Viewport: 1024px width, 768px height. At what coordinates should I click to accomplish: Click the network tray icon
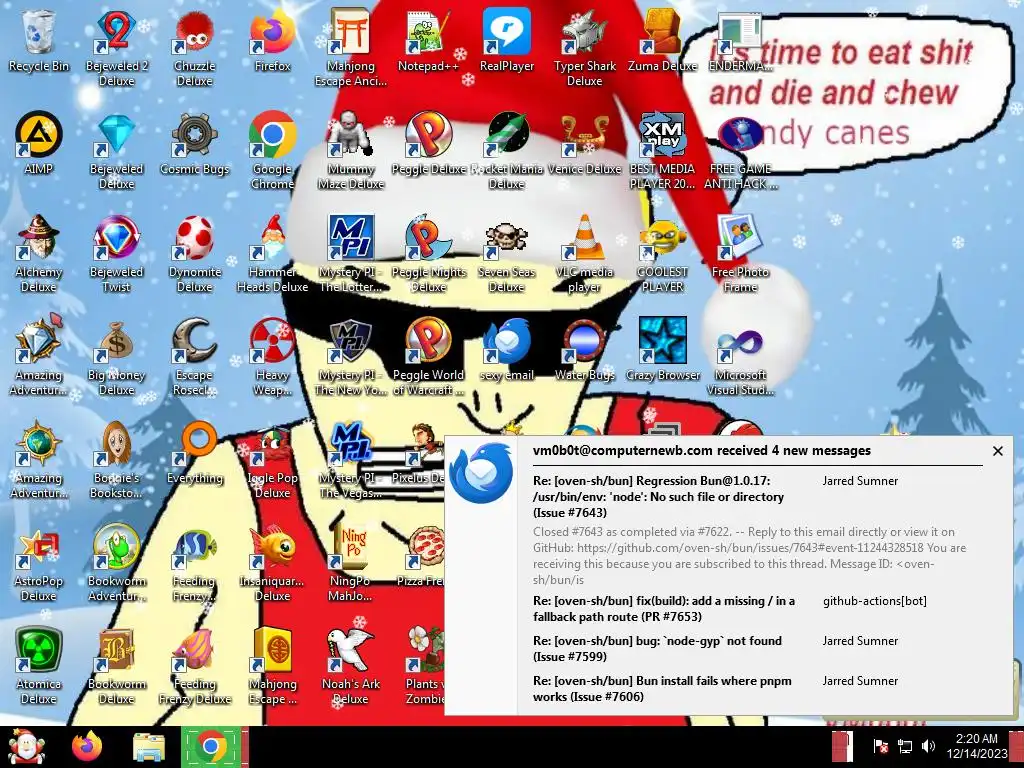905,746
